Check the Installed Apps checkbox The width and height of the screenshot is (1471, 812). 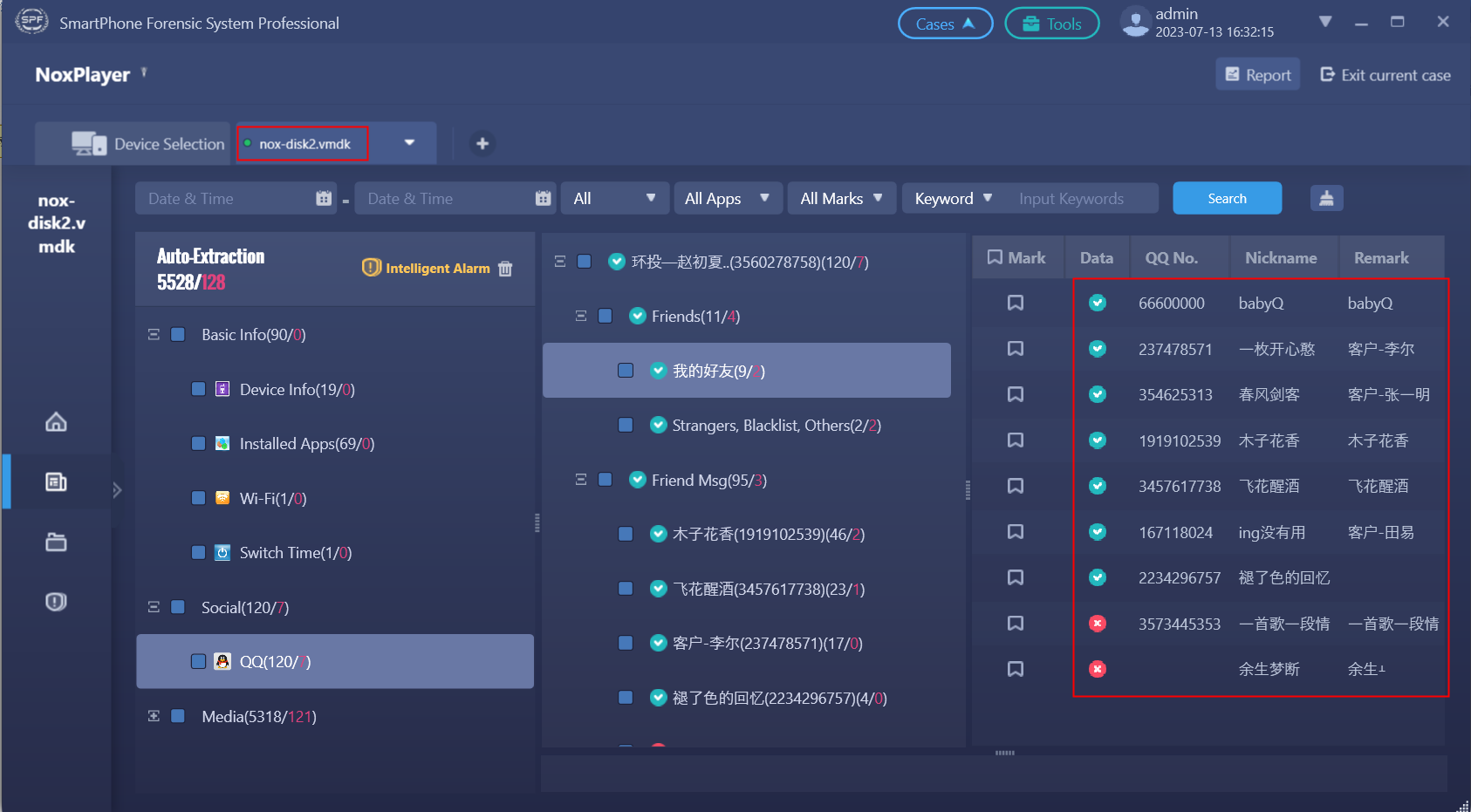[198, 443]
